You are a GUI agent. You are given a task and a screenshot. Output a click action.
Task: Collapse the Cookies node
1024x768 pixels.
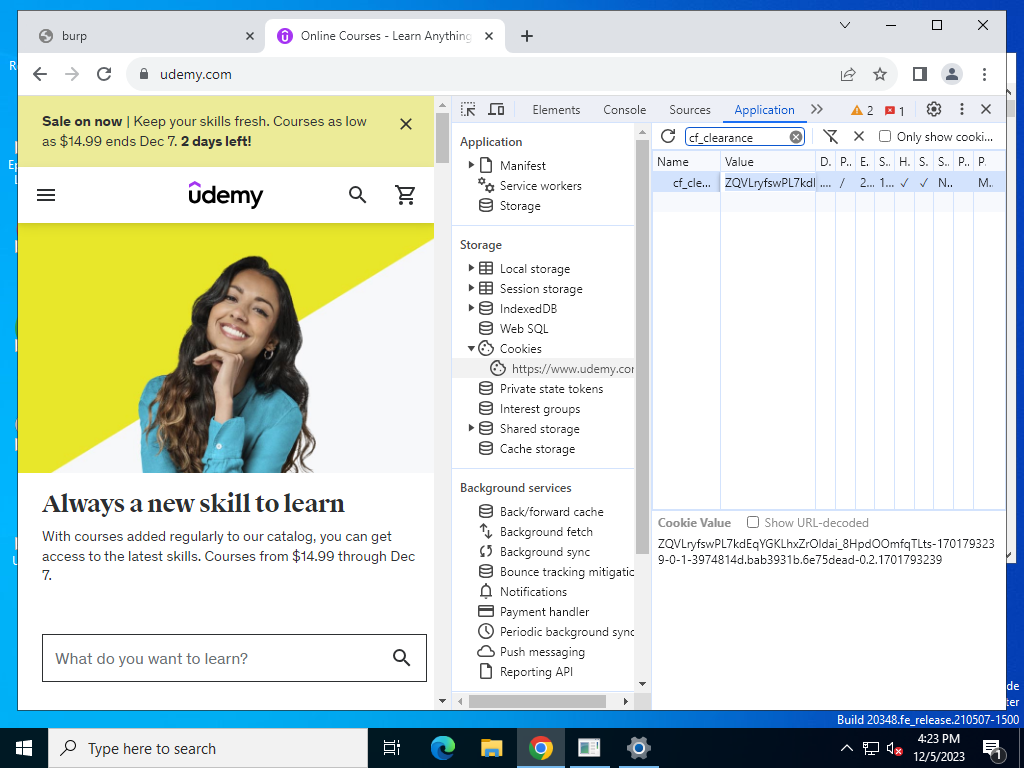[x=471, y=349]
